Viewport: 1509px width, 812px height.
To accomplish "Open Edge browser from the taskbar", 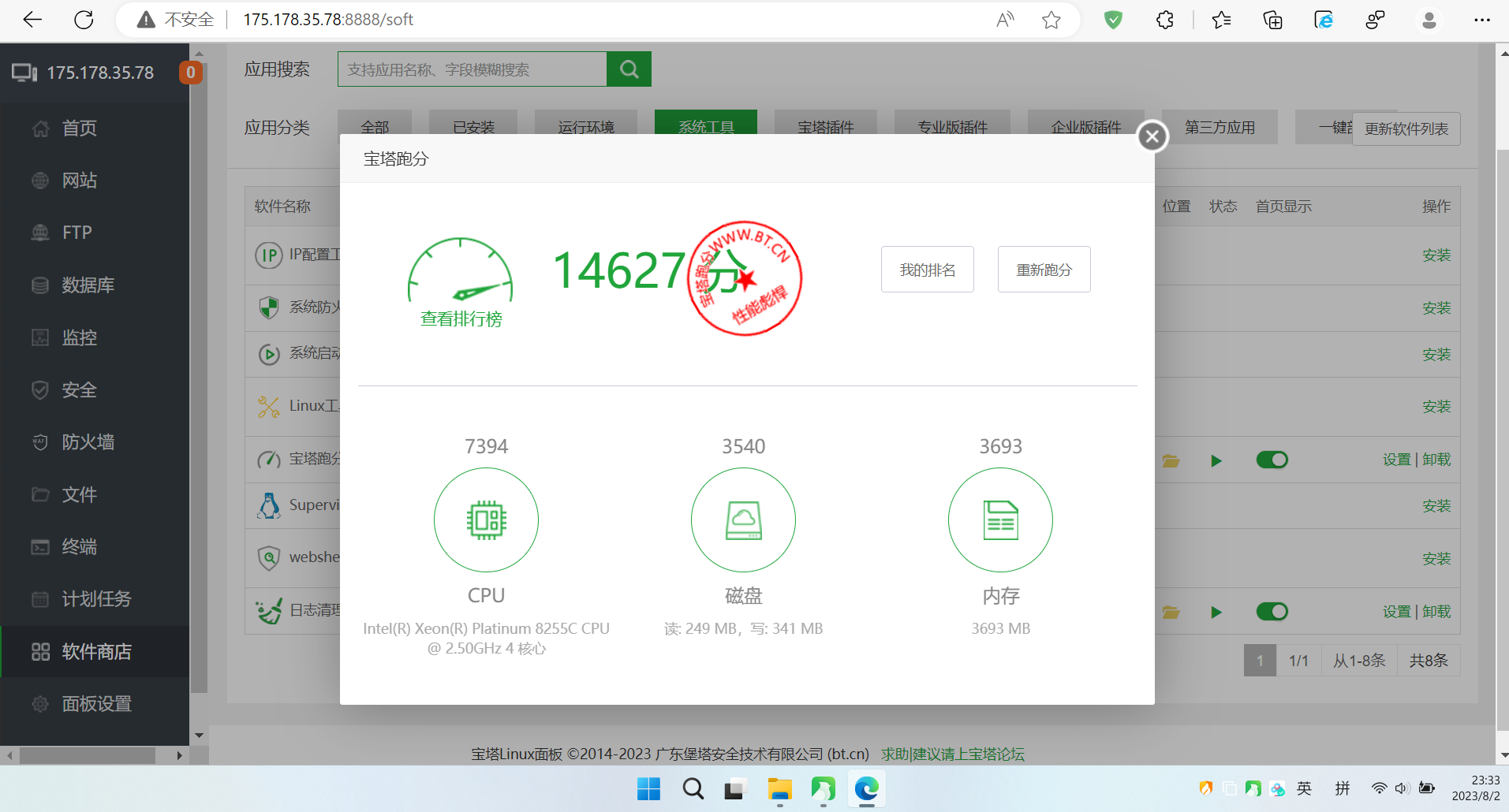I will coord(866,789).
